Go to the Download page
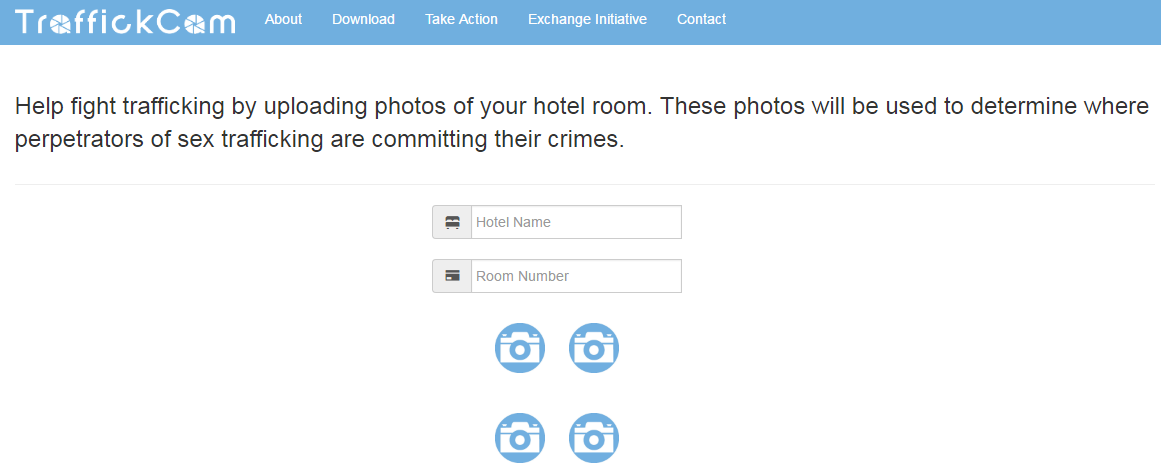1161x476 pixels. point(363,19)
